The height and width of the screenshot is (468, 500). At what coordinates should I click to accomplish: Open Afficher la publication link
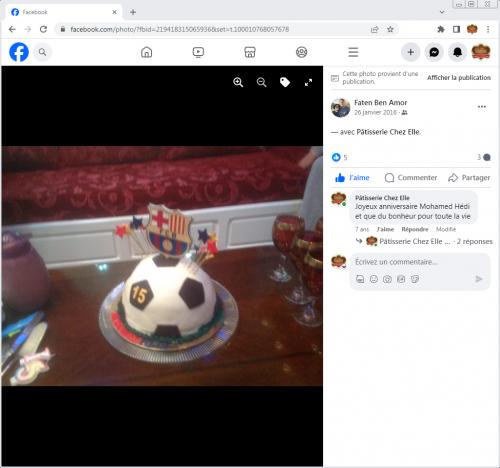point(459,78)
